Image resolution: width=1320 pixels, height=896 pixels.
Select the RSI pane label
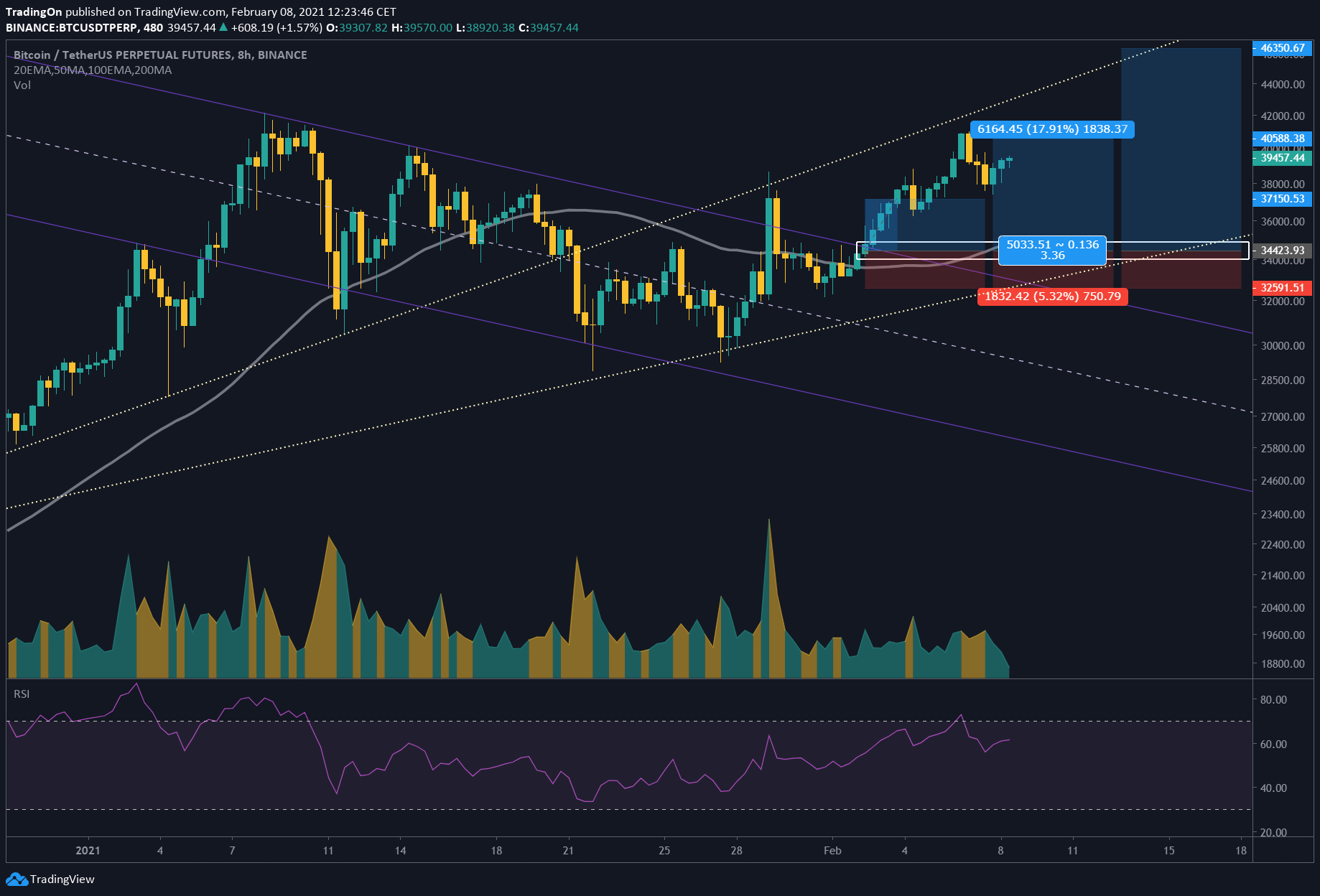coord(22,694)
